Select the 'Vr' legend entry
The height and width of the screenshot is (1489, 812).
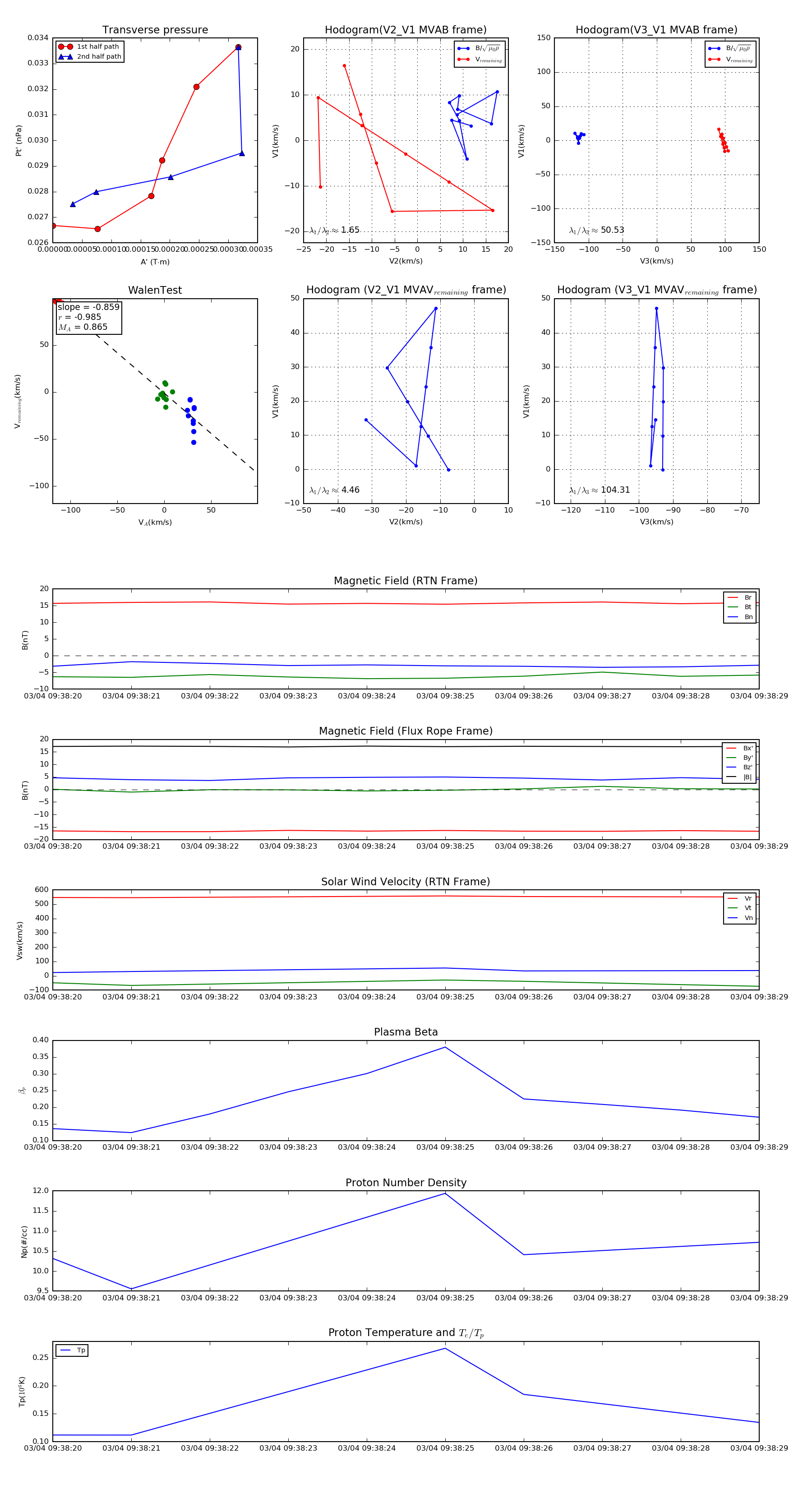[x=740, y=898]
